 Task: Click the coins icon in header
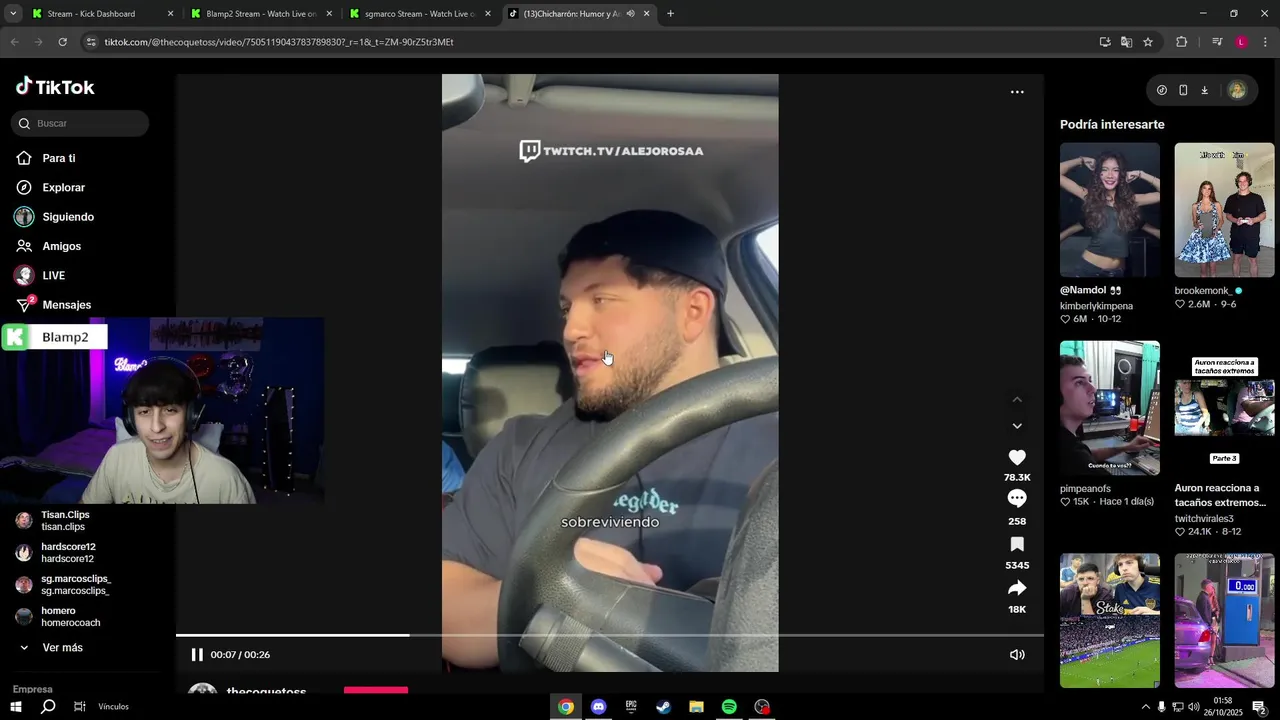pyautogui.click(x=1162, y=90)
